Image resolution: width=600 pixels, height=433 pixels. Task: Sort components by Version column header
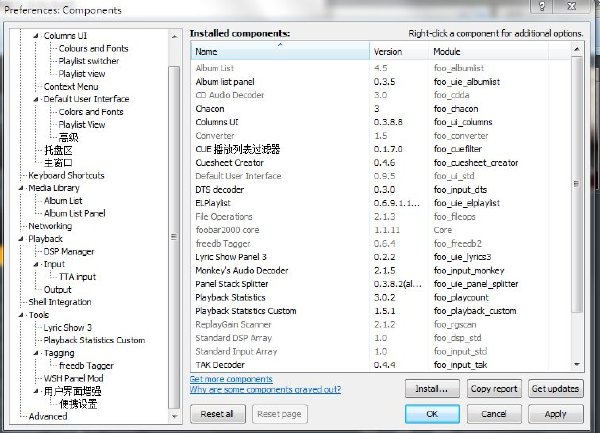pyautogui.click(x=399, y=51)
